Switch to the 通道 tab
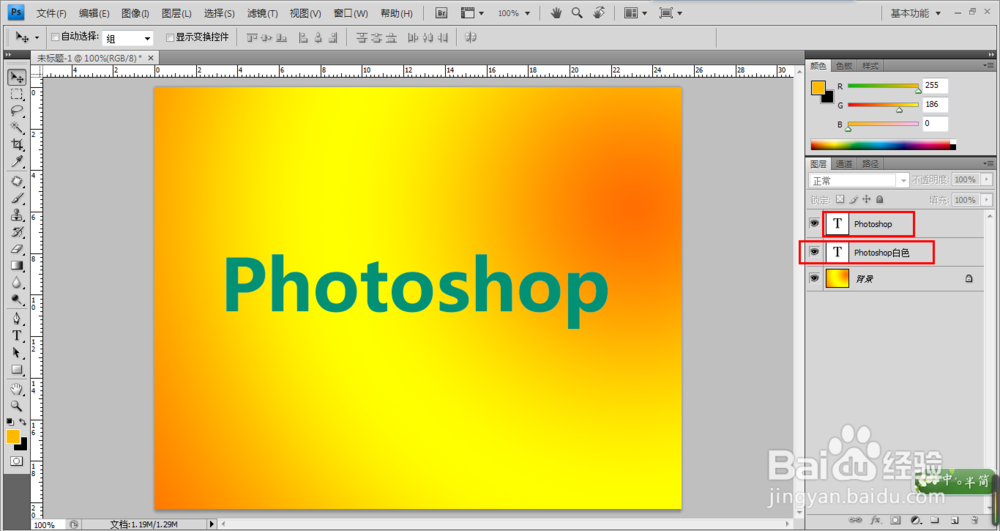The image size is (1000, 531). [x=844, y=164]
